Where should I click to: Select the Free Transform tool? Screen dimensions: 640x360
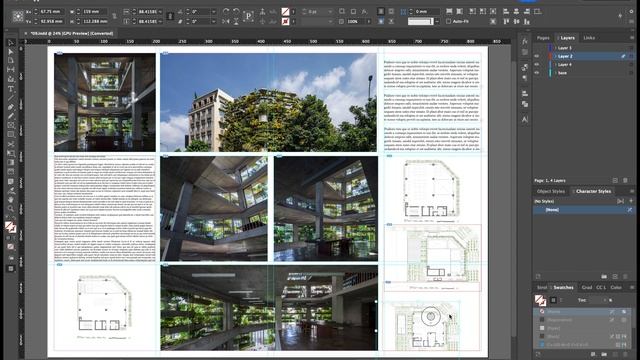point(11,153)
